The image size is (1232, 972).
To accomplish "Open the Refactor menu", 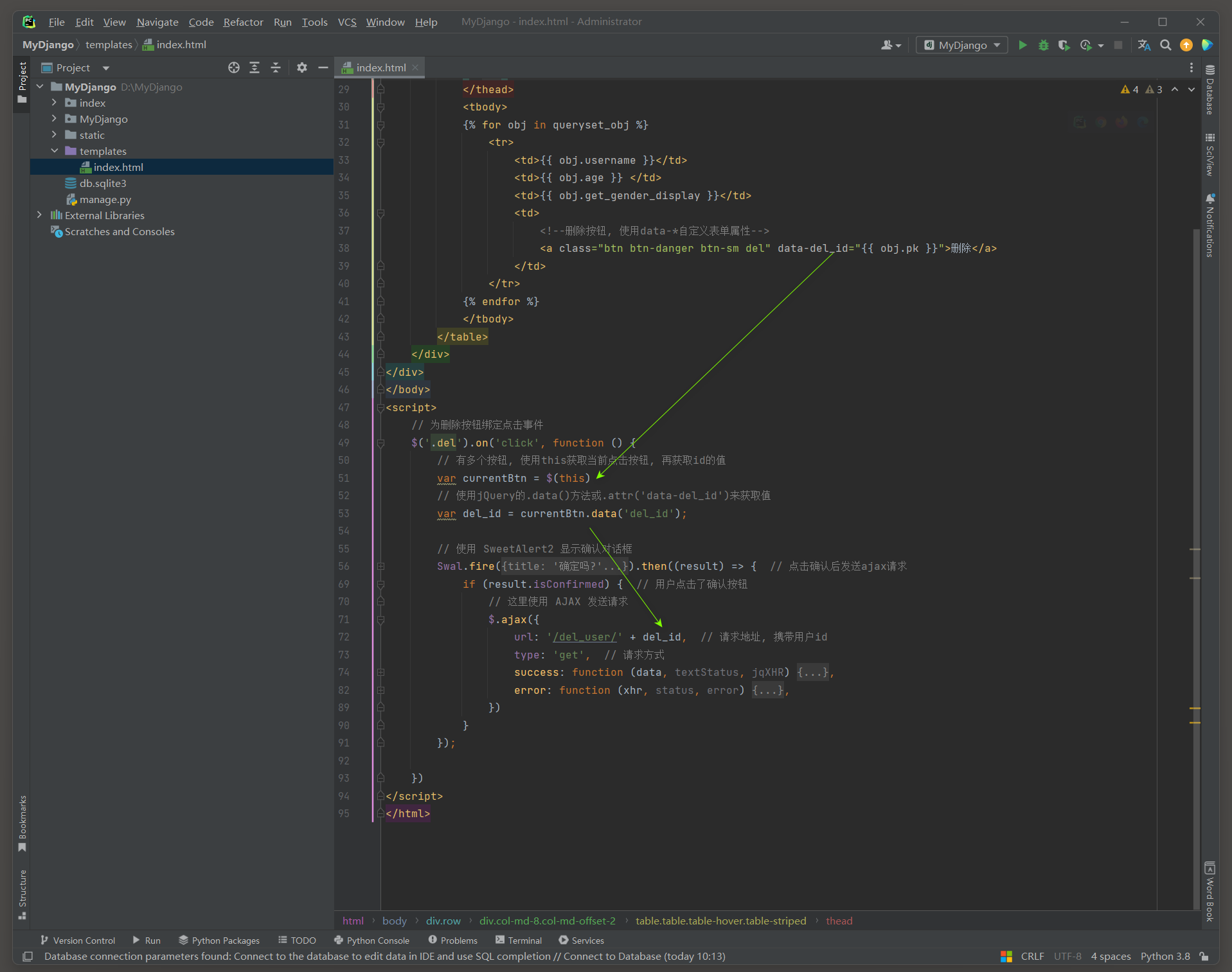I will (x=243, y=22).
